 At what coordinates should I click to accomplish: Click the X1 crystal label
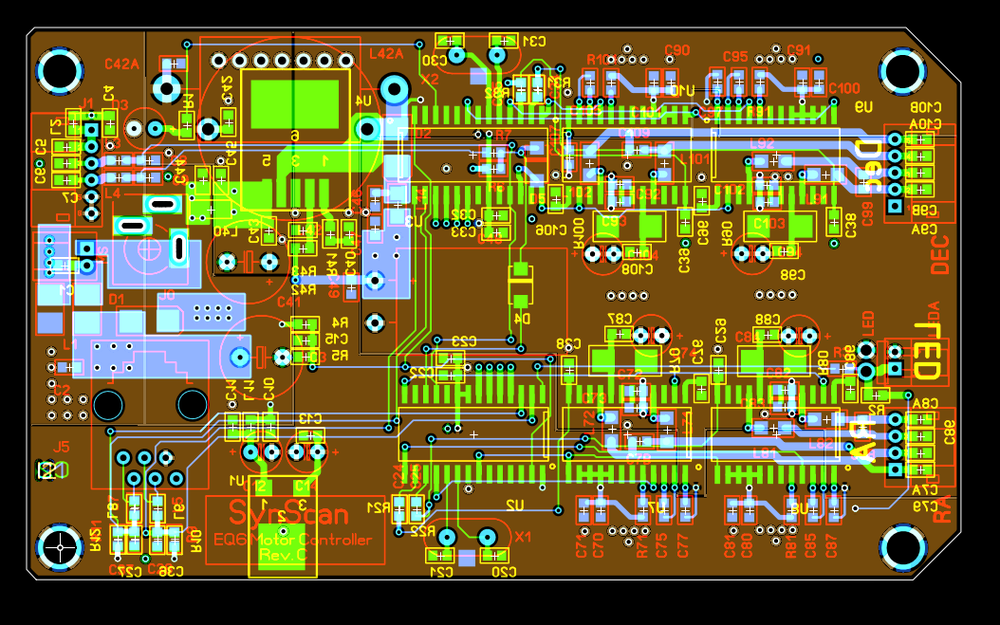[x=522, y=537]
